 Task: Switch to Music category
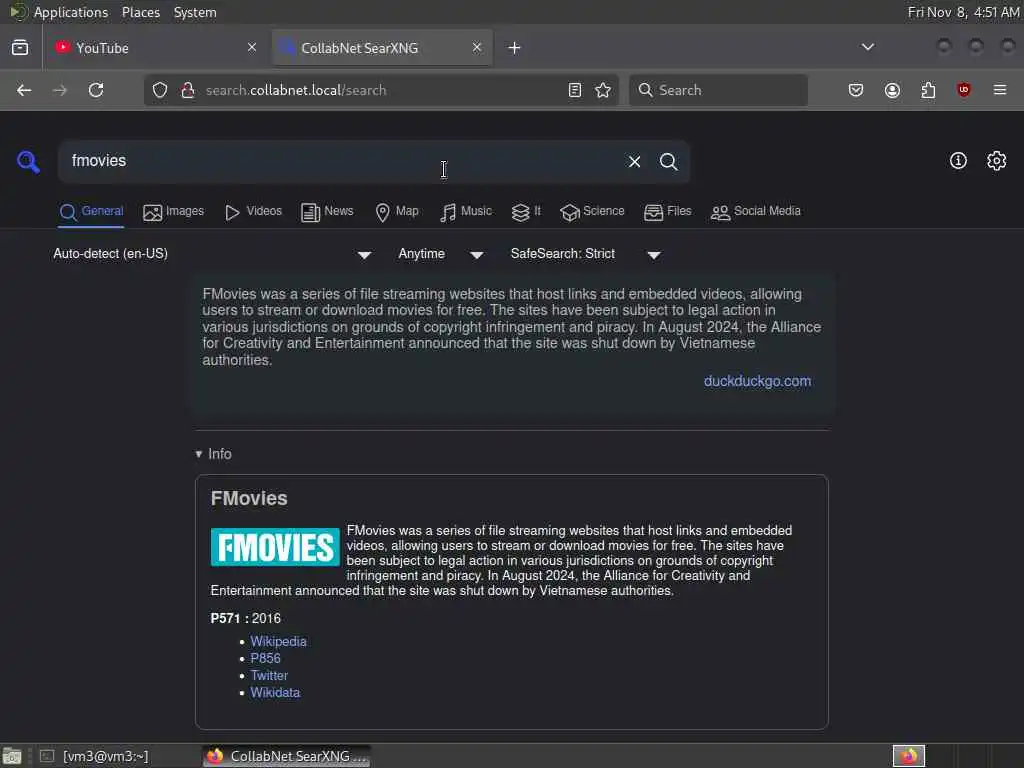(466, 212)
